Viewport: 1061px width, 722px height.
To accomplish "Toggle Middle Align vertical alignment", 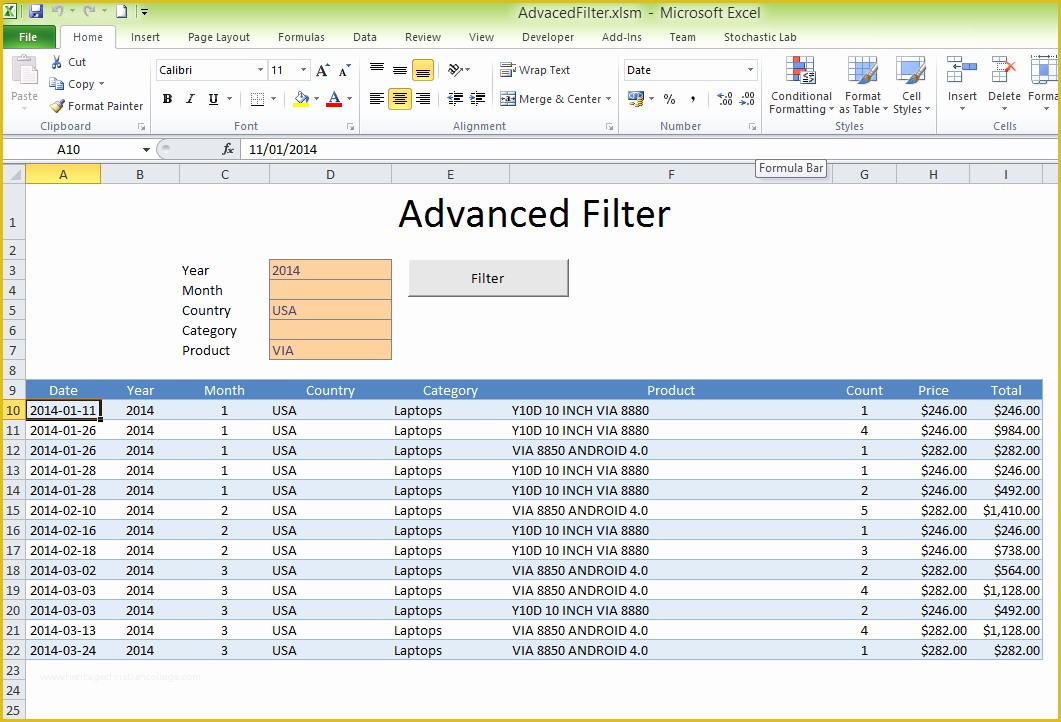I will point(400,70).
